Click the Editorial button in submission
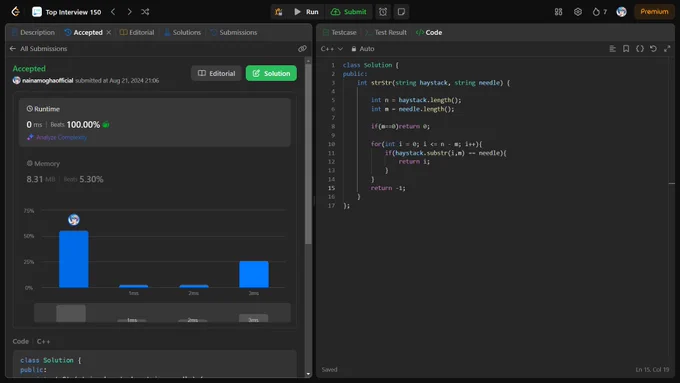 [x=216, y=73]
